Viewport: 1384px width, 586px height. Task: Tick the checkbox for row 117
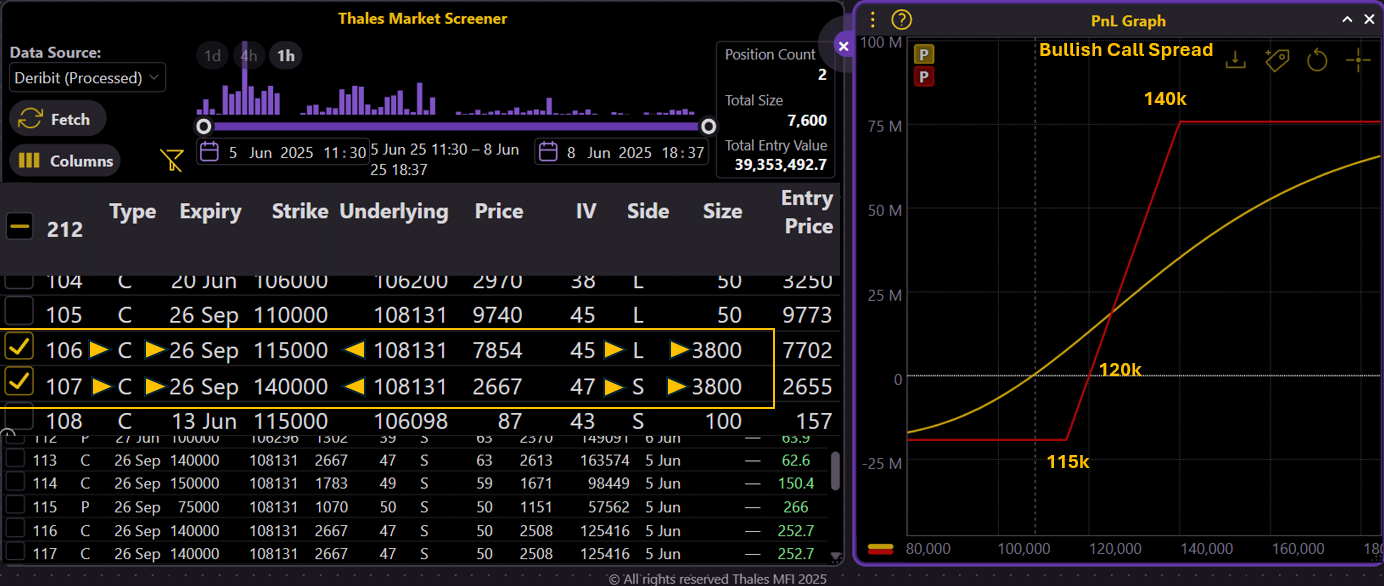(x=16, y=553)
